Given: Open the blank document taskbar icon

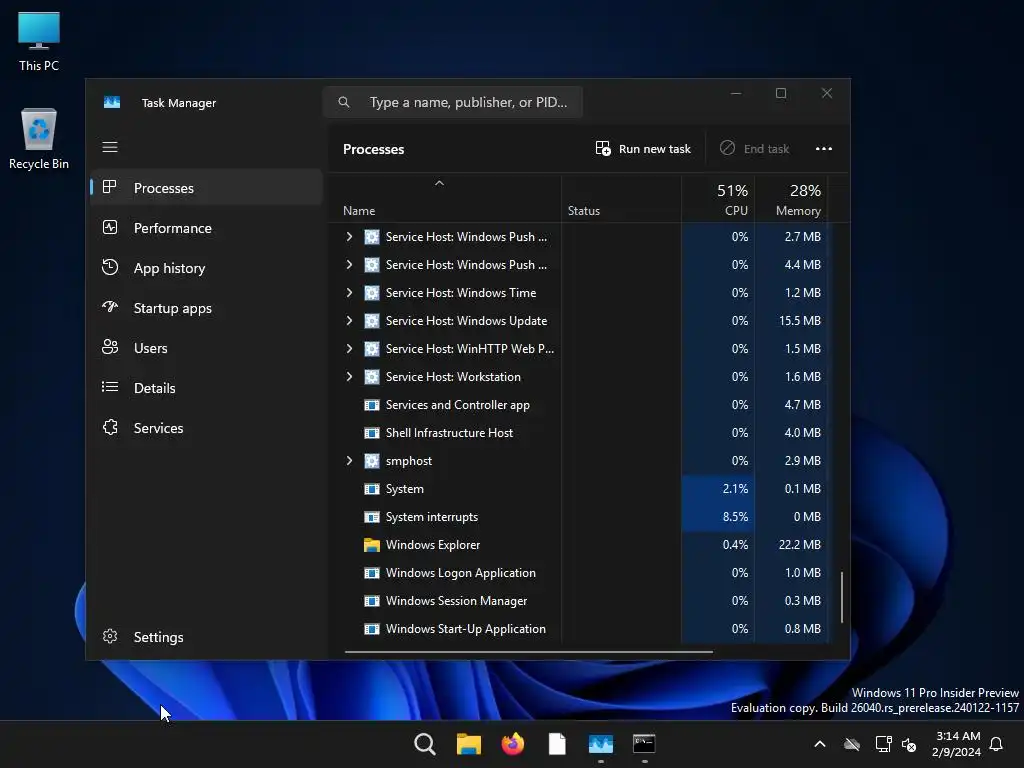Looking at the screenshot, I should [x=556, y=744].
